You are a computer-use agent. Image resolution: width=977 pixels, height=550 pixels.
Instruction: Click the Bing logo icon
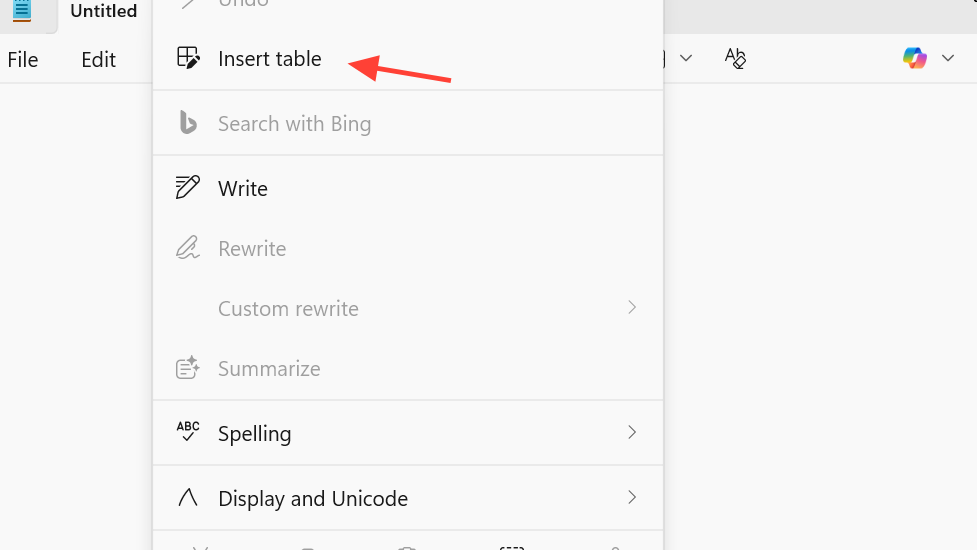click(x=187, y=123)
